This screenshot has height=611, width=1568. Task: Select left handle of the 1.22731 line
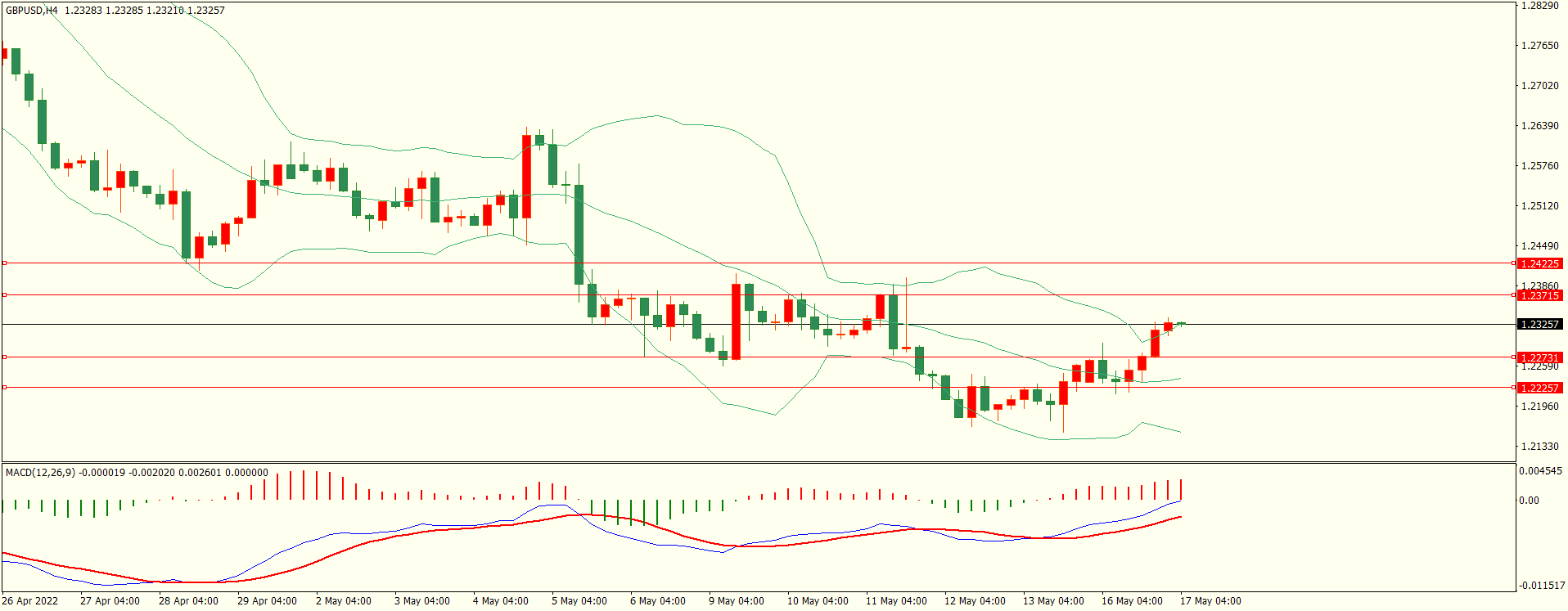(x=4, y=357)
